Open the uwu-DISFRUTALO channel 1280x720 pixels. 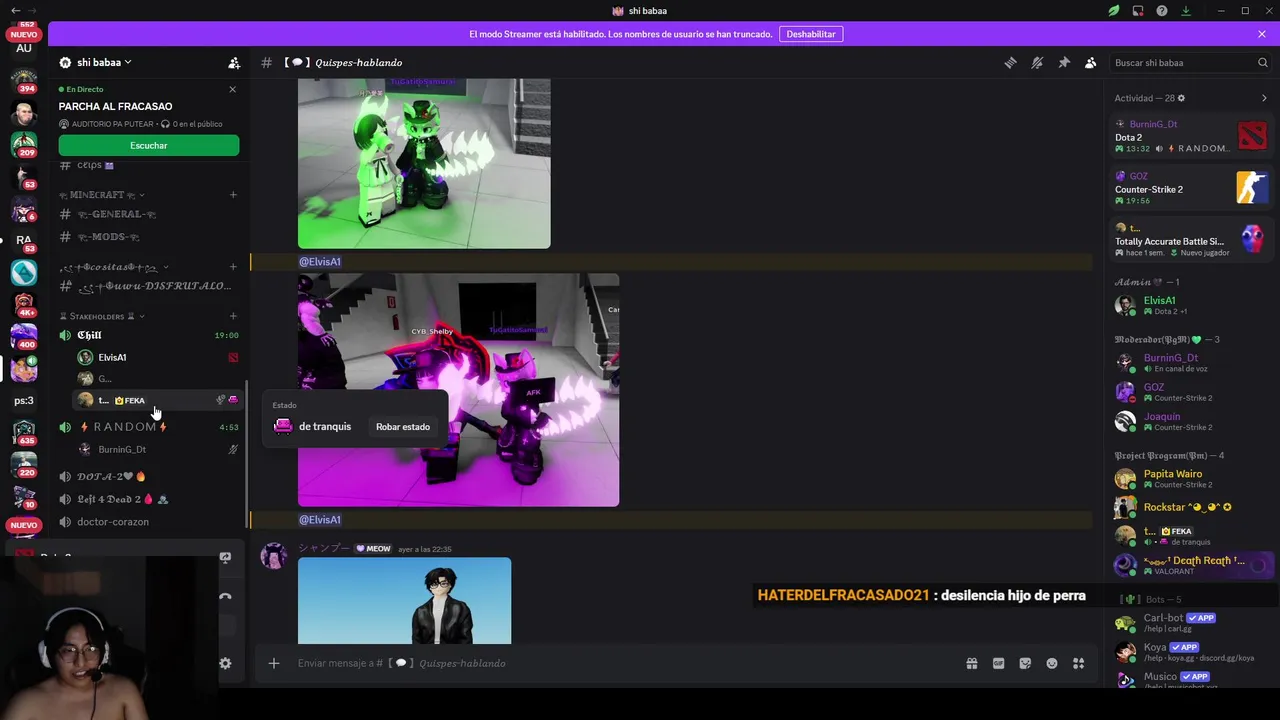tap(148, 286)
